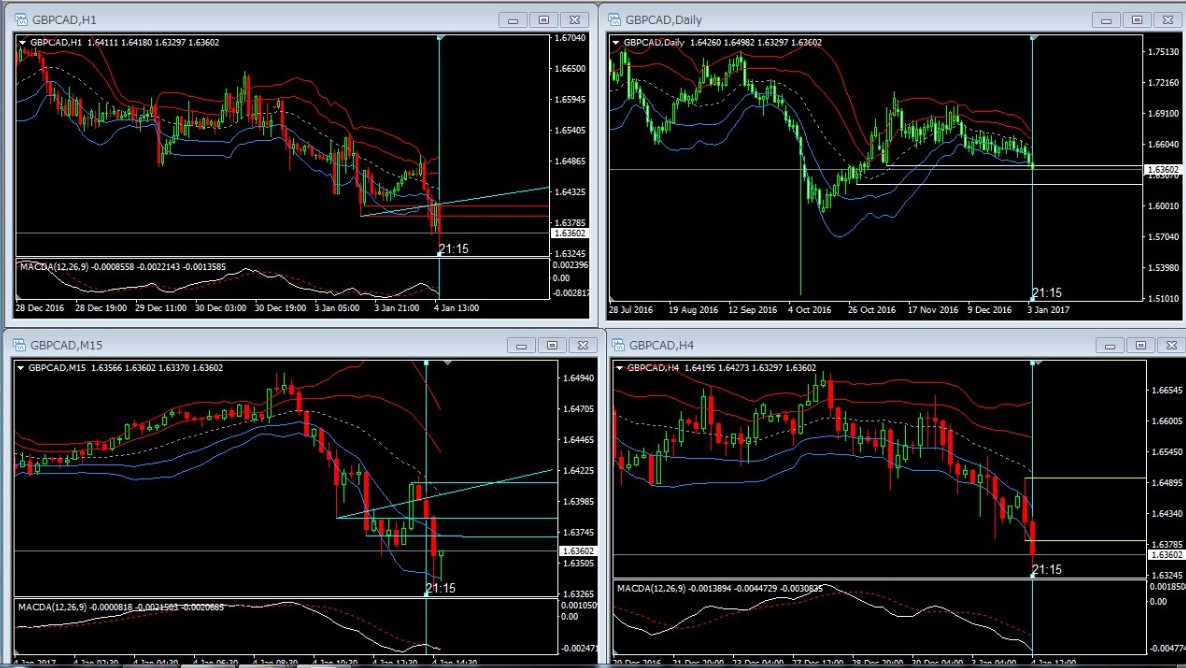Minimize the GBPCAD,Daily chart window
Image resolution: width=1186 pixels, height=668 pixels.
tap(1106, 19)
